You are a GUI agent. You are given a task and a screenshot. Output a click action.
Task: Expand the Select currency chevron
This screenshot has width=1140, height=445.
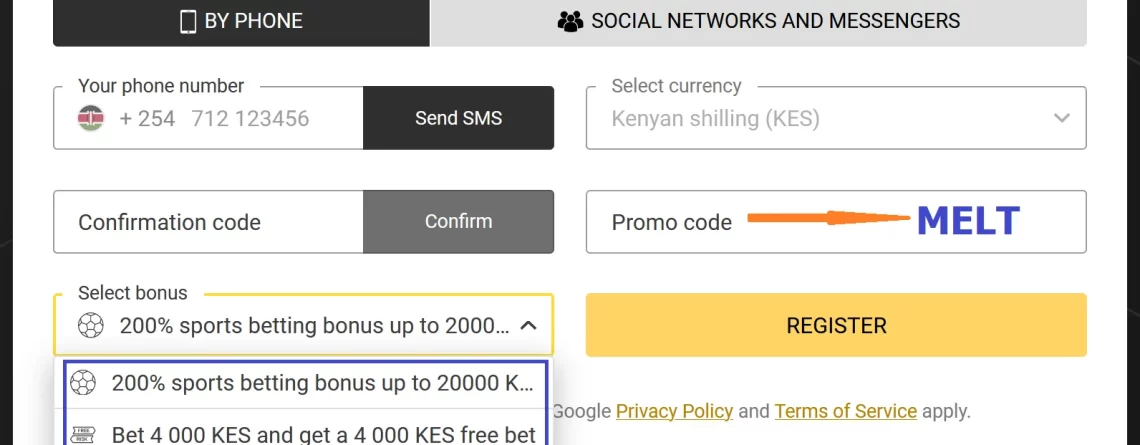pos(1061,118)
